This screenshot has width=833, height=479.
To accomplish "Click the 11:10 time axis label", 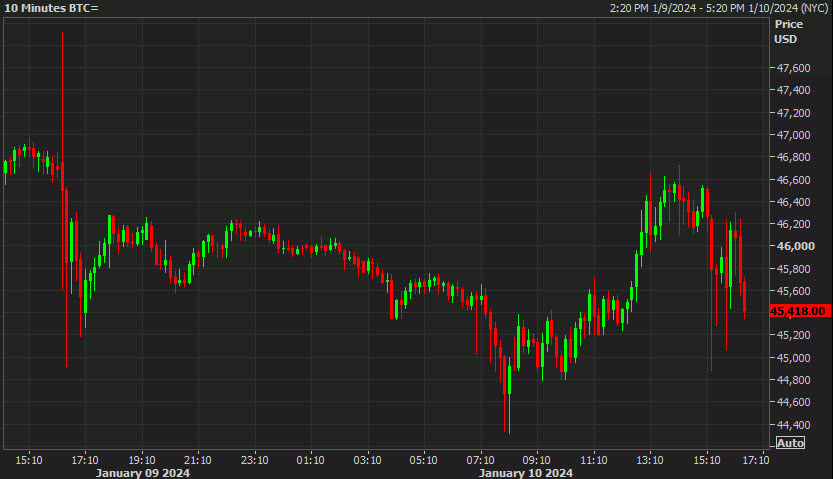I will 593,460.
